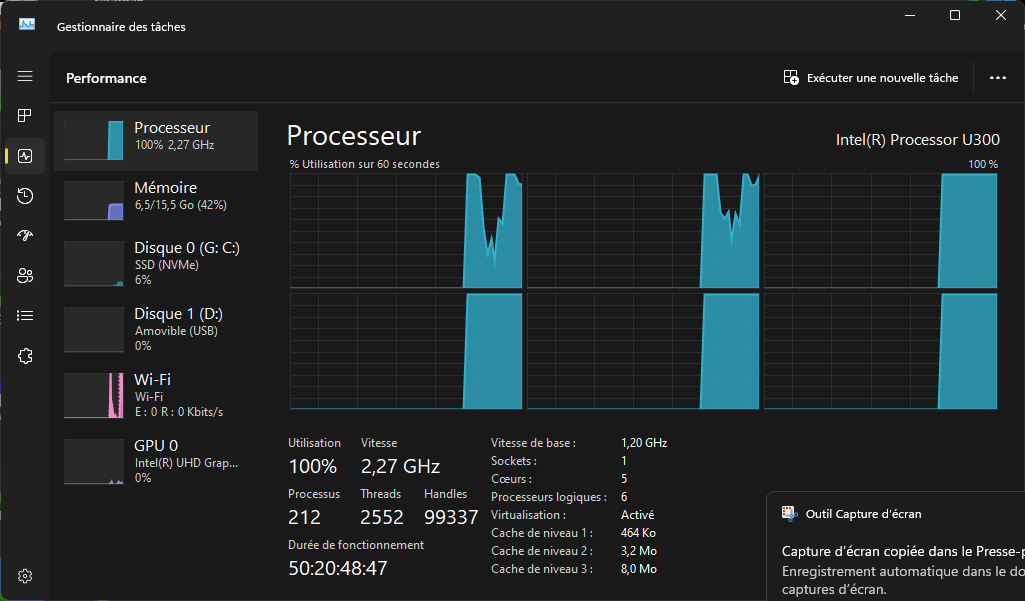The height and width of the screenshot is (601, 1025).
Task: Maximize the Task Manager window
Action: [955, 15]
